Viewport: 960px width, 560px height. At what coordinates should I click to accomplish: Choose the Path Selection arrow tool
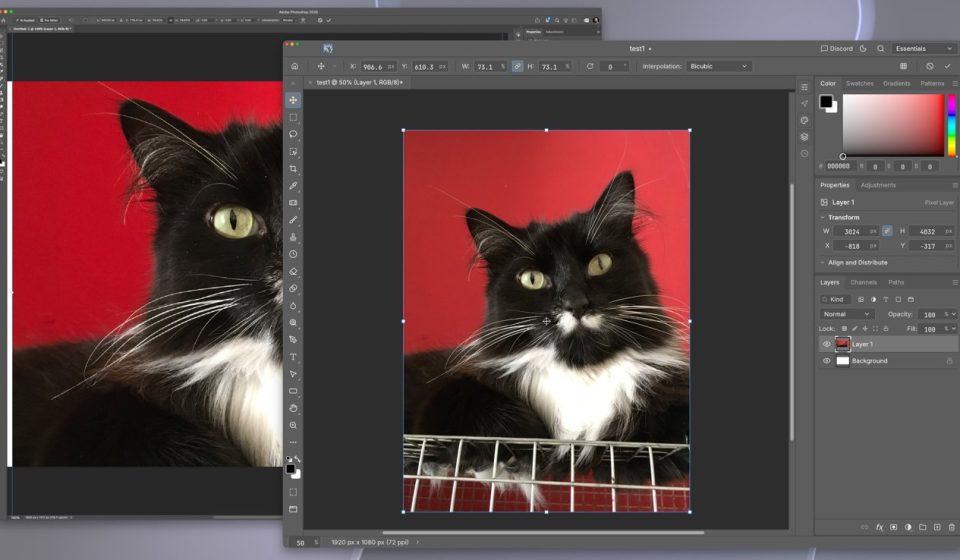293,374
